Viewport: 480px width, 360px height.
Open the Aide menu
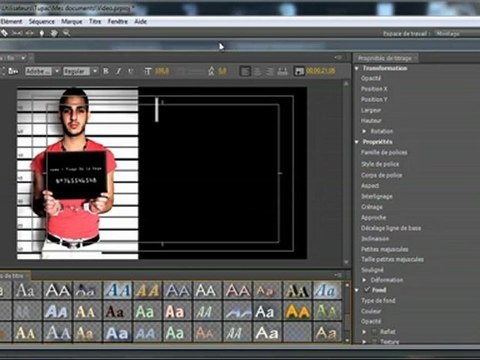(140, 21)
